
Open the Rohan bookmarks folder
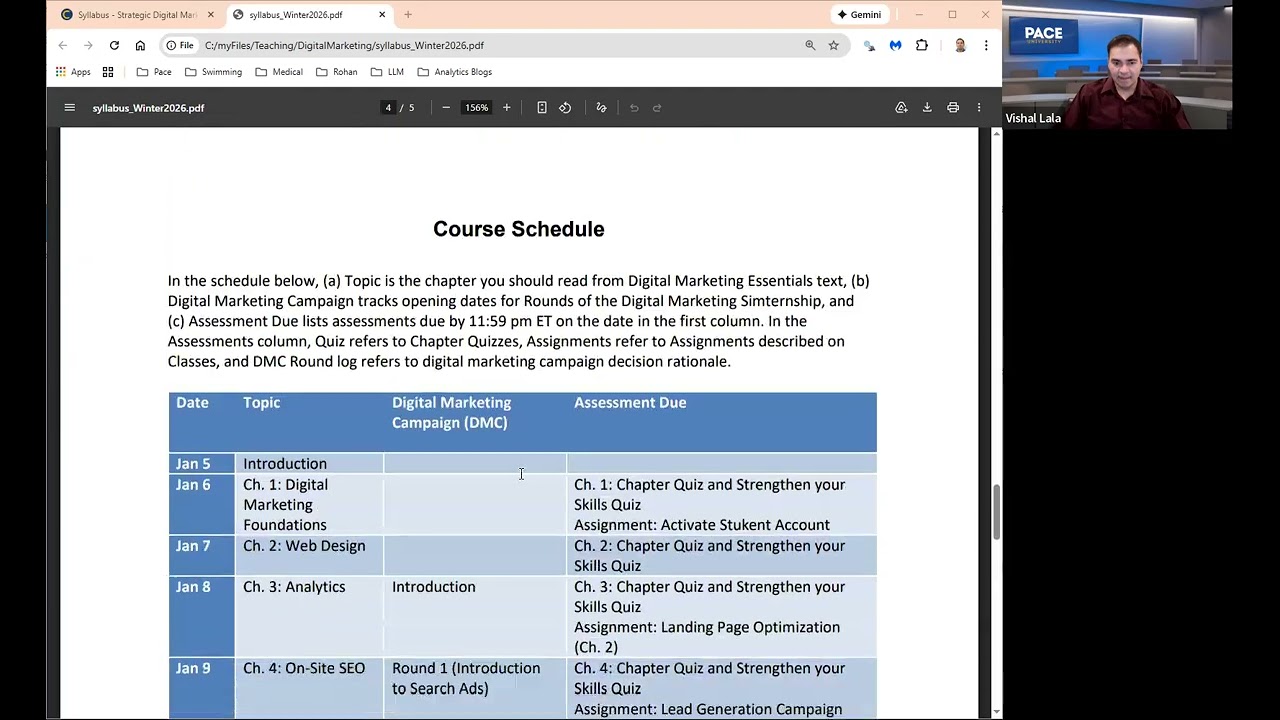[x=337, y=72]
